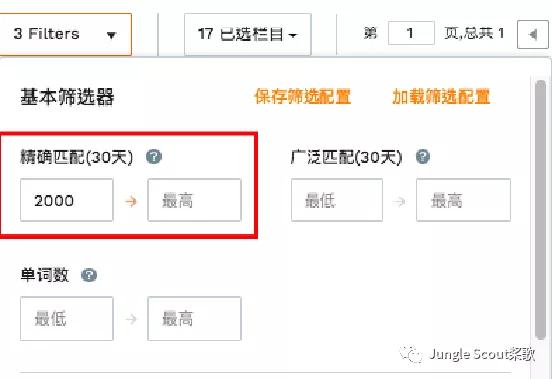Click the grey arrow in 广泛匹配 range
Viewport: 552px width, 379px height.
[x=399, y=201]
